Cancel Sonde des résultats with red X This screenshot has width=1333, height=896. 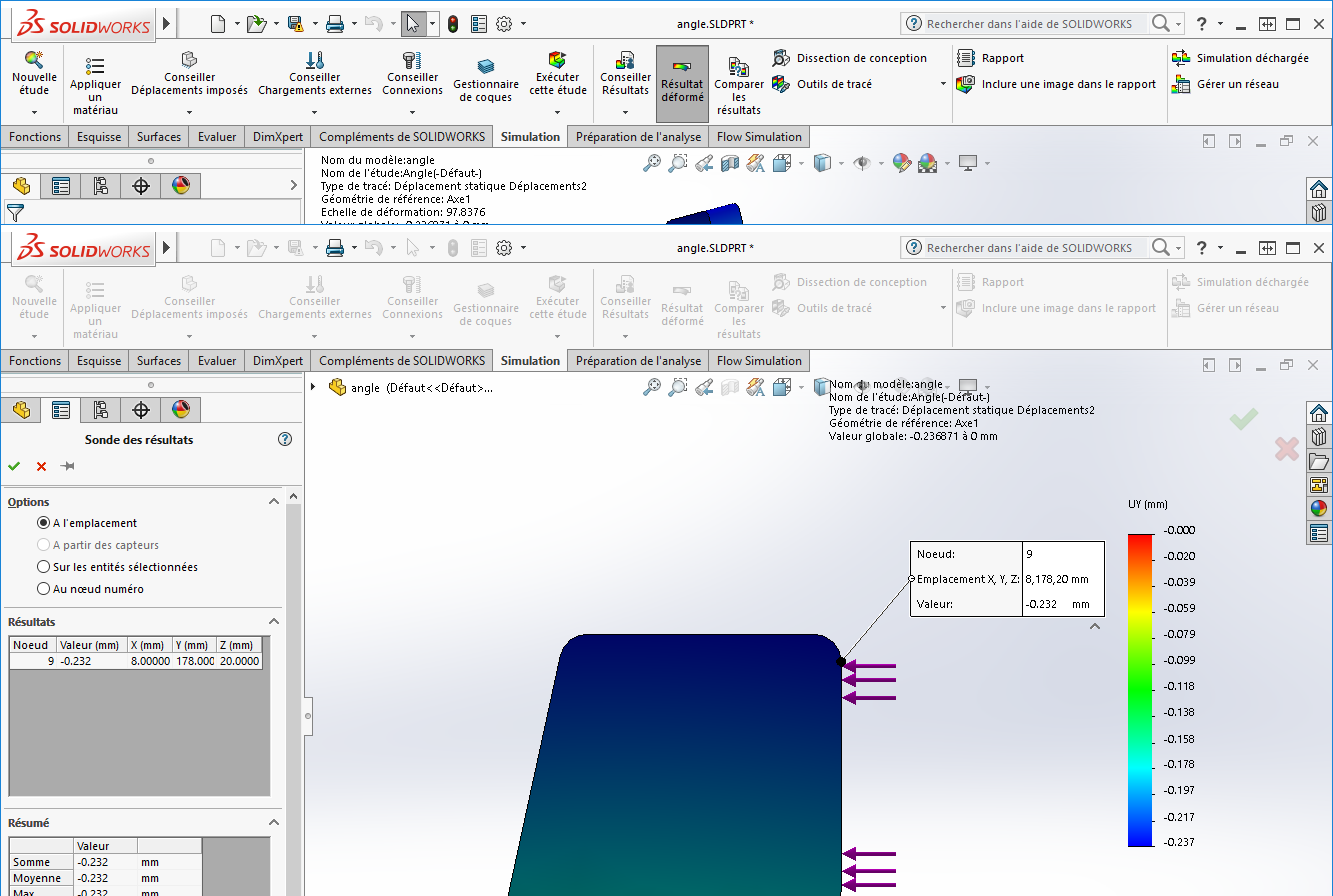(41, 466)
